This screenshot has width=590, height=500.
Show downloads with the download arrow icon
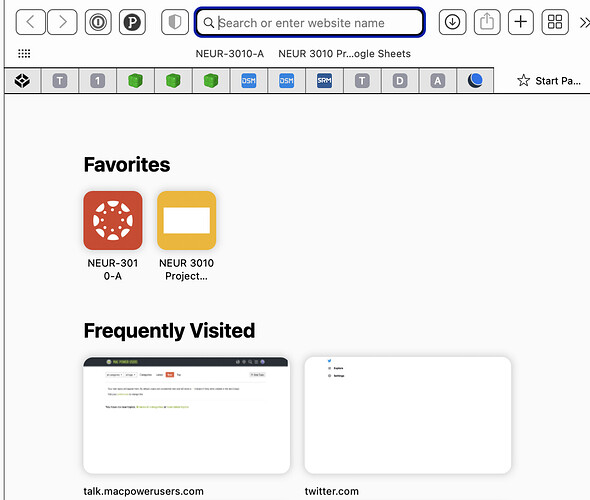452,23
